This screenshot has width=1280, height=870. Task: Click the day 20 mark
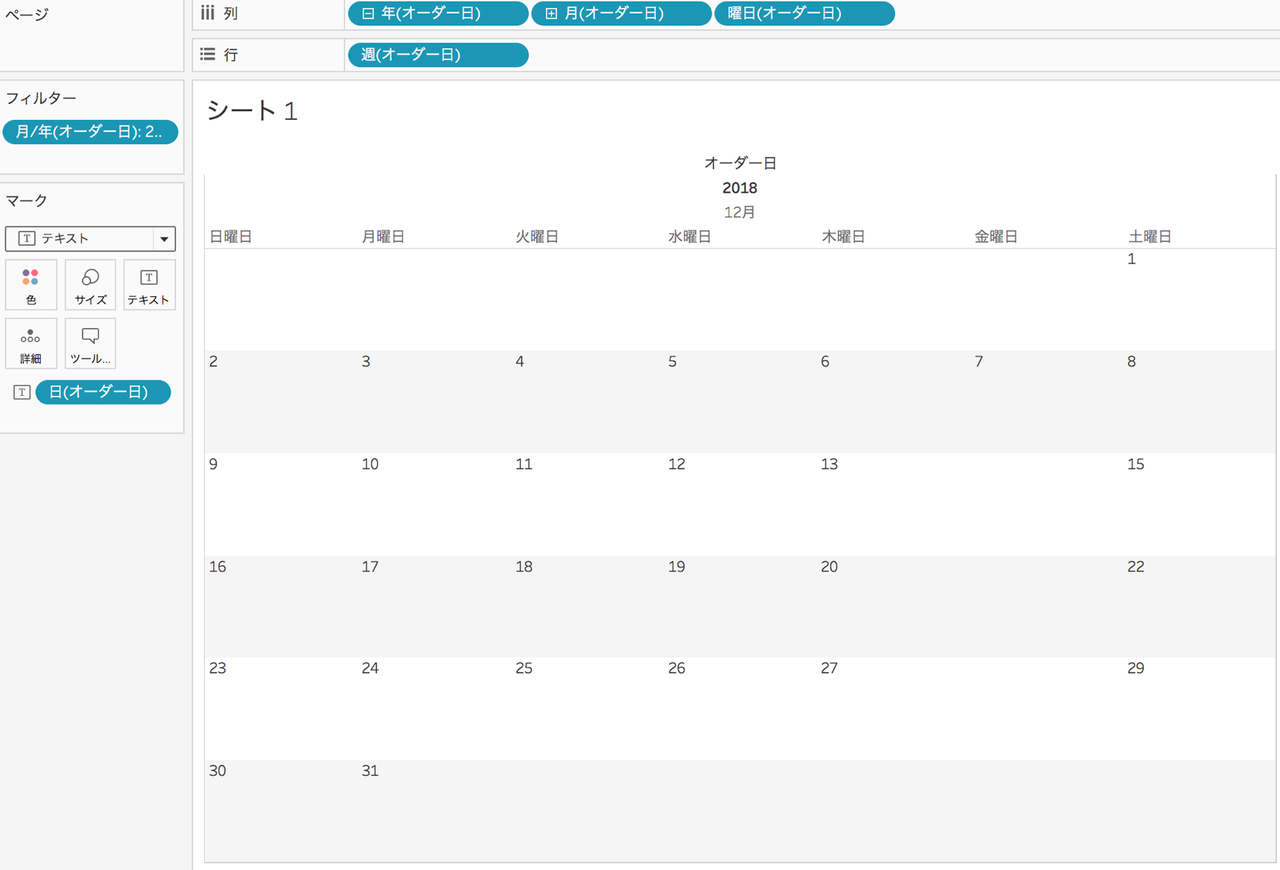coord(829,567)
